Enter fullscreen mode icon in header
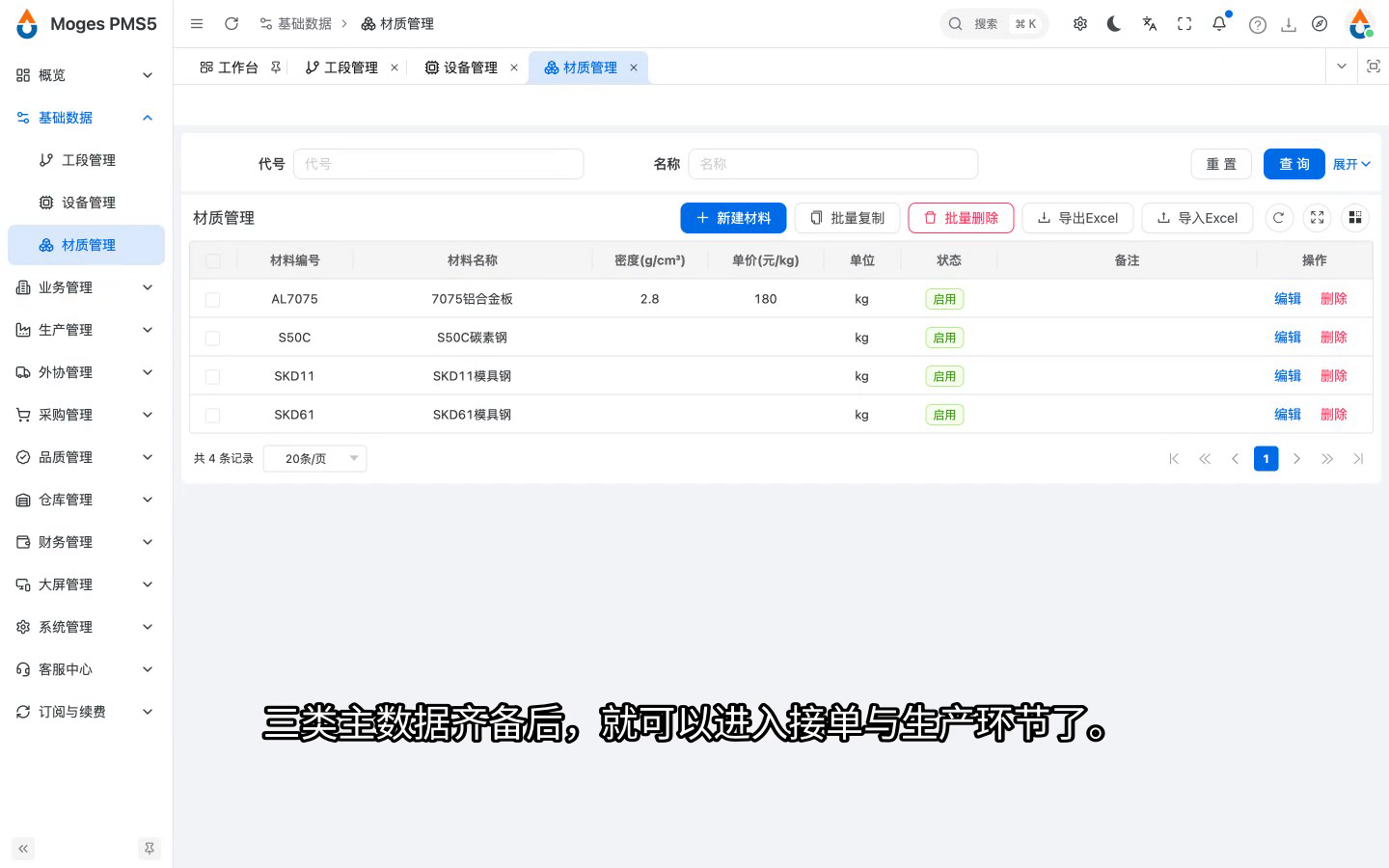This screenshot has height=868, width=1389. (x=1185, y=24)
